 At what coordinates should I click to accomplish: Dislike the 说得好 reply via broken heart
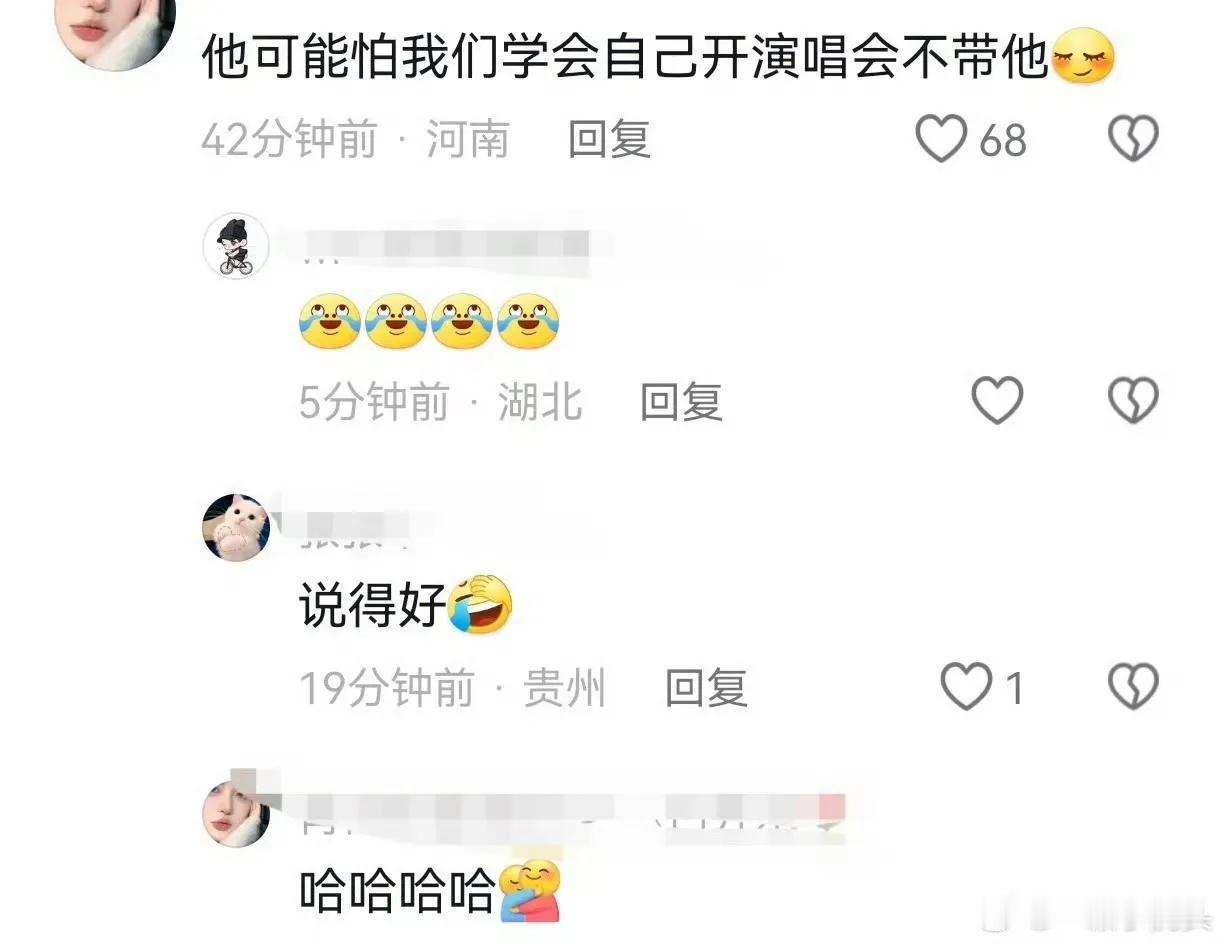[x=1133, y=687]
